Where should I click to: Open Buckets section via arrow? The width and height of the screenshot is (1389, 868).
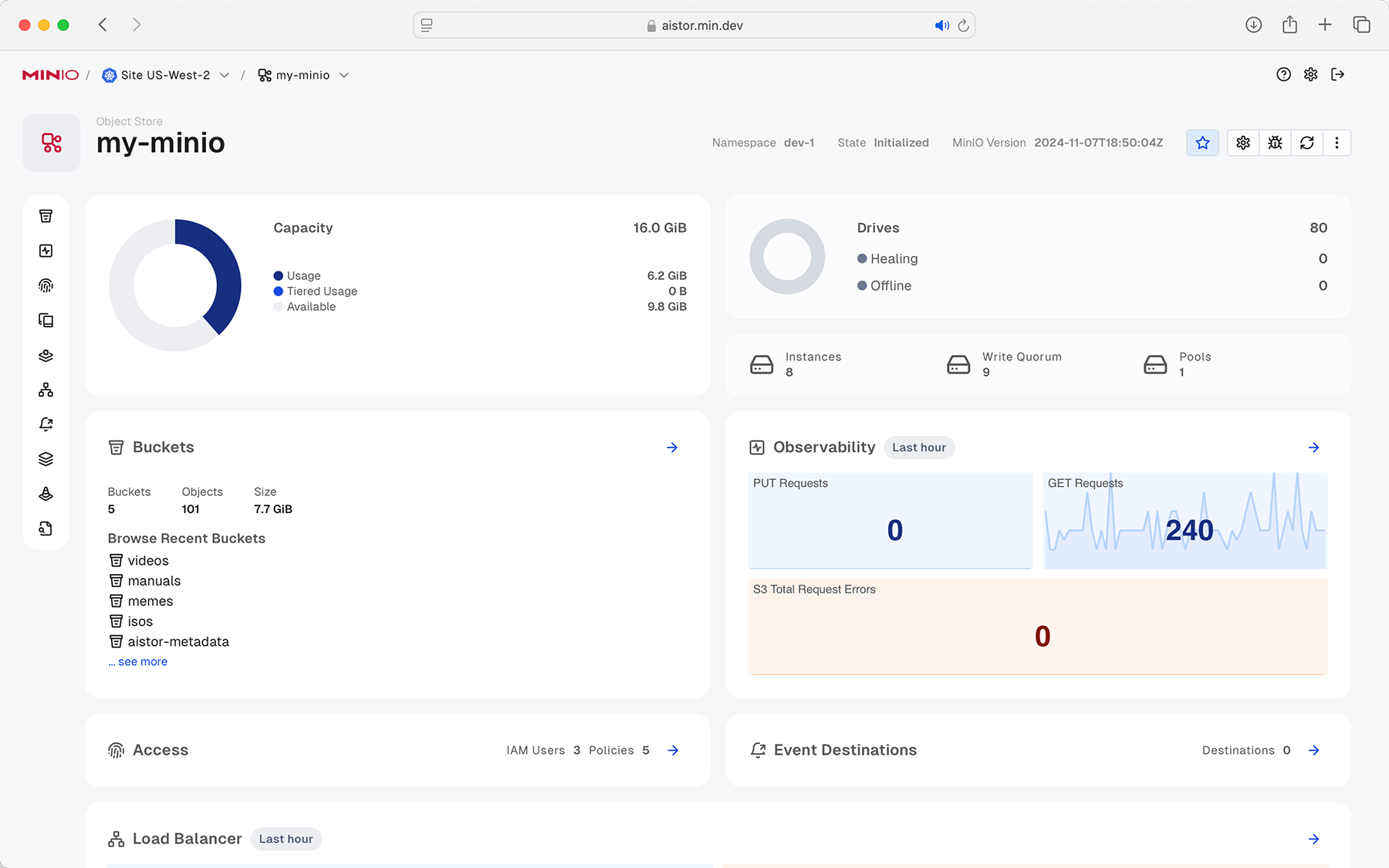click(672, 448)
